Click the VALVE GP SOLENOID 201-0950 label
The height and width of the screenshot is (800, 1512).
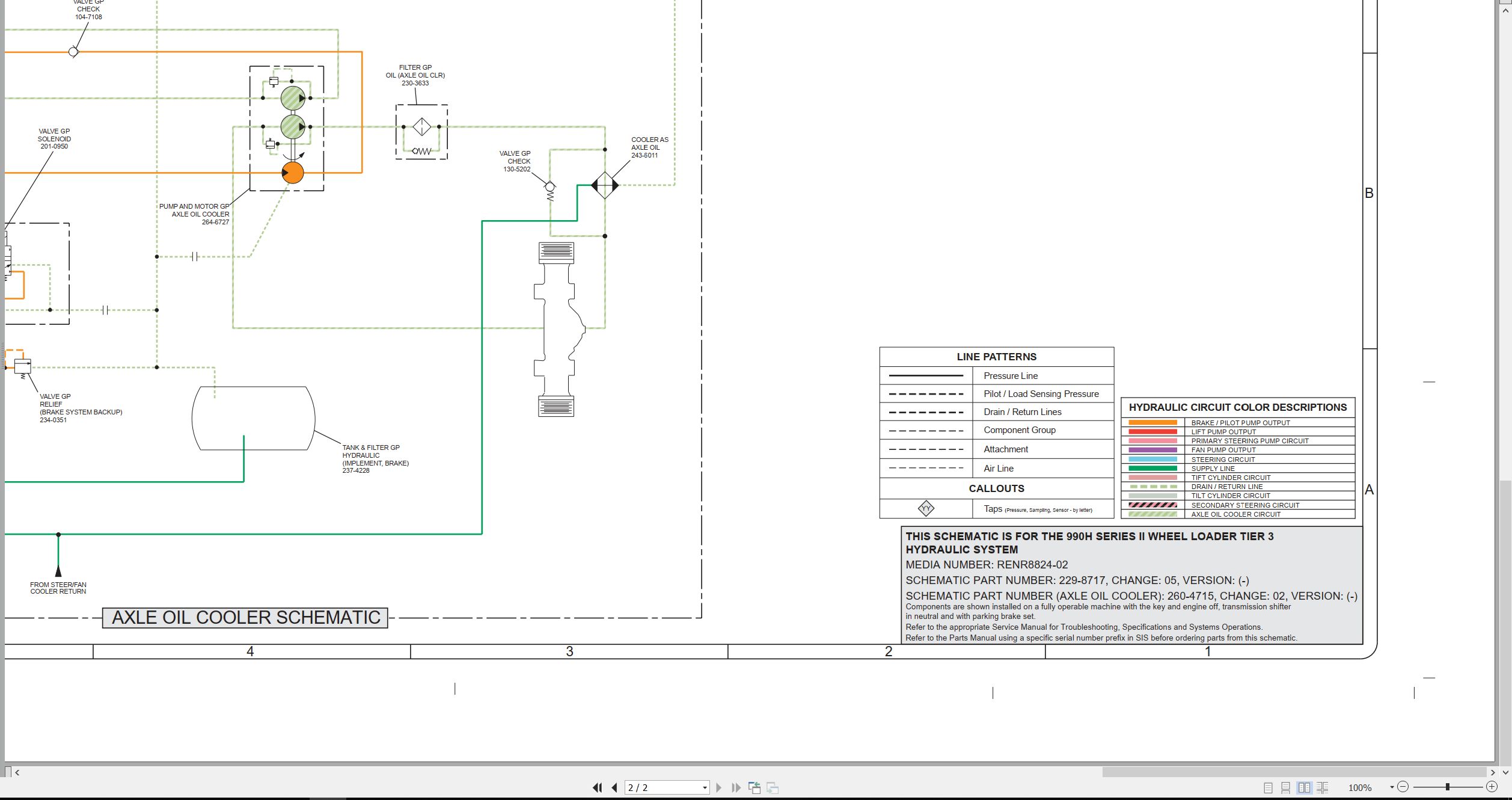pos(54,139)
